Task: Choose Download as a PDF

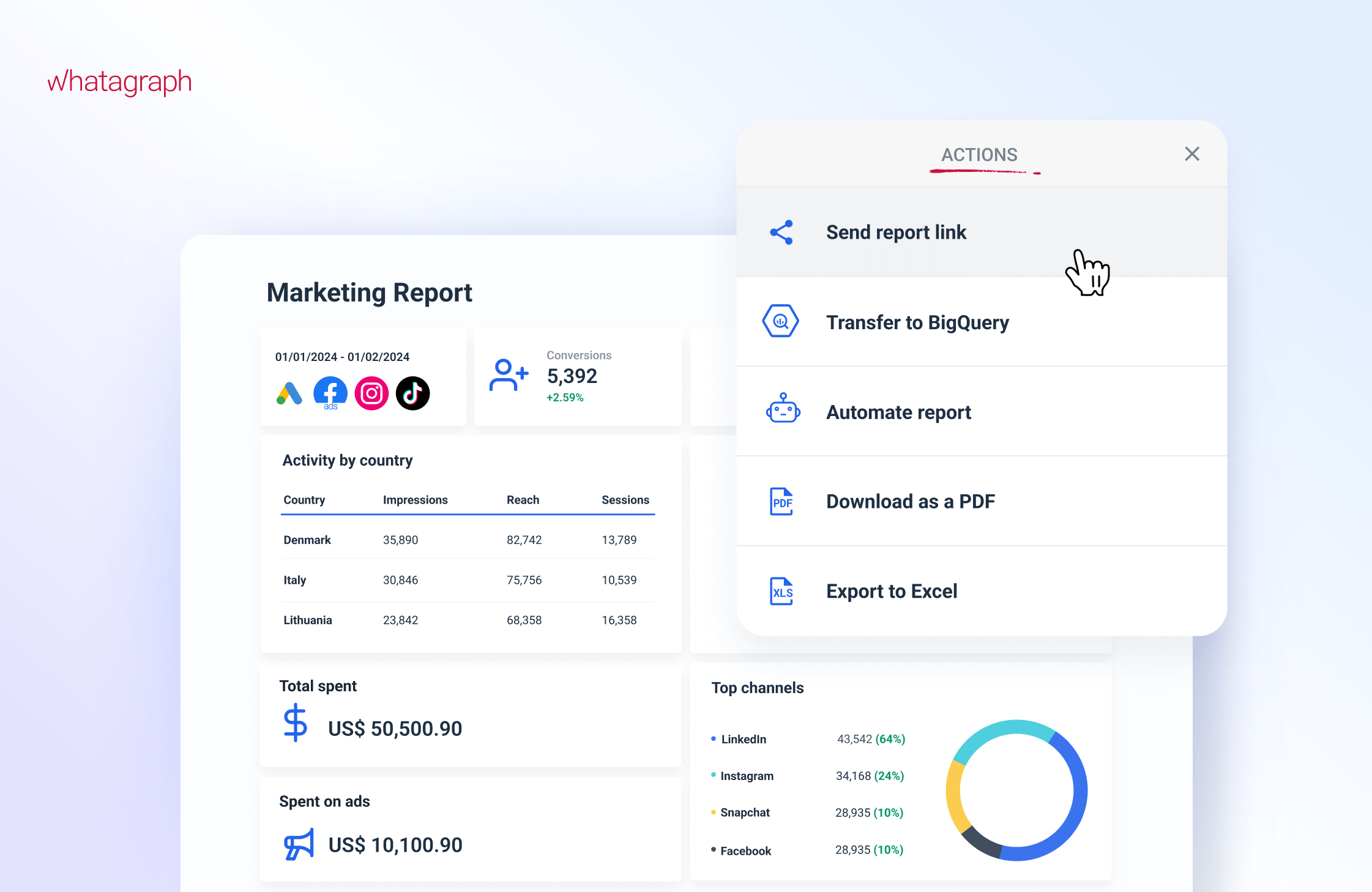Action: pyautogui.click(x=910, y=502)
